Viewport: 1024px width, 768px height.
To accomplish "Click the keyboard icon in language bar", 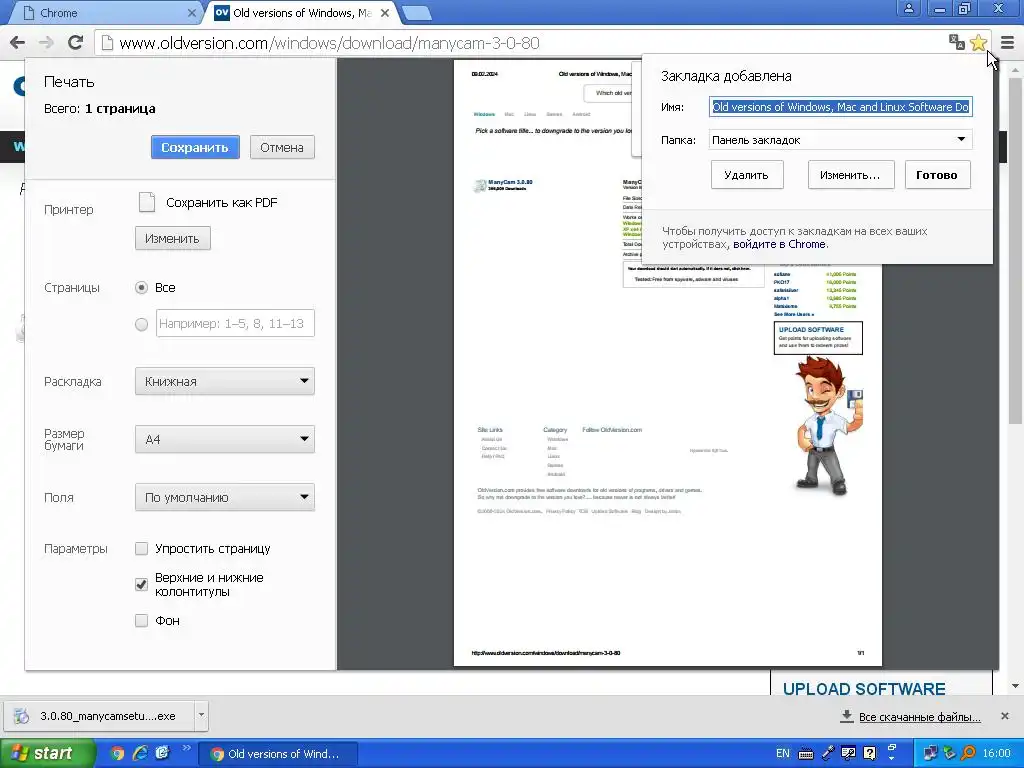I will tap(806, 754).
